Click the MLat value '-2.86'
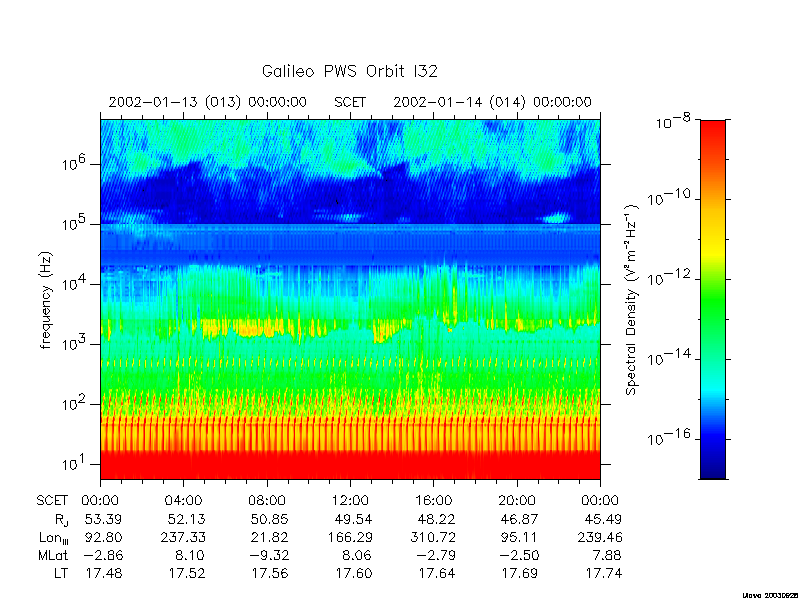The width and height of the screenshot is (800, 600). click(x=102, y=555)
